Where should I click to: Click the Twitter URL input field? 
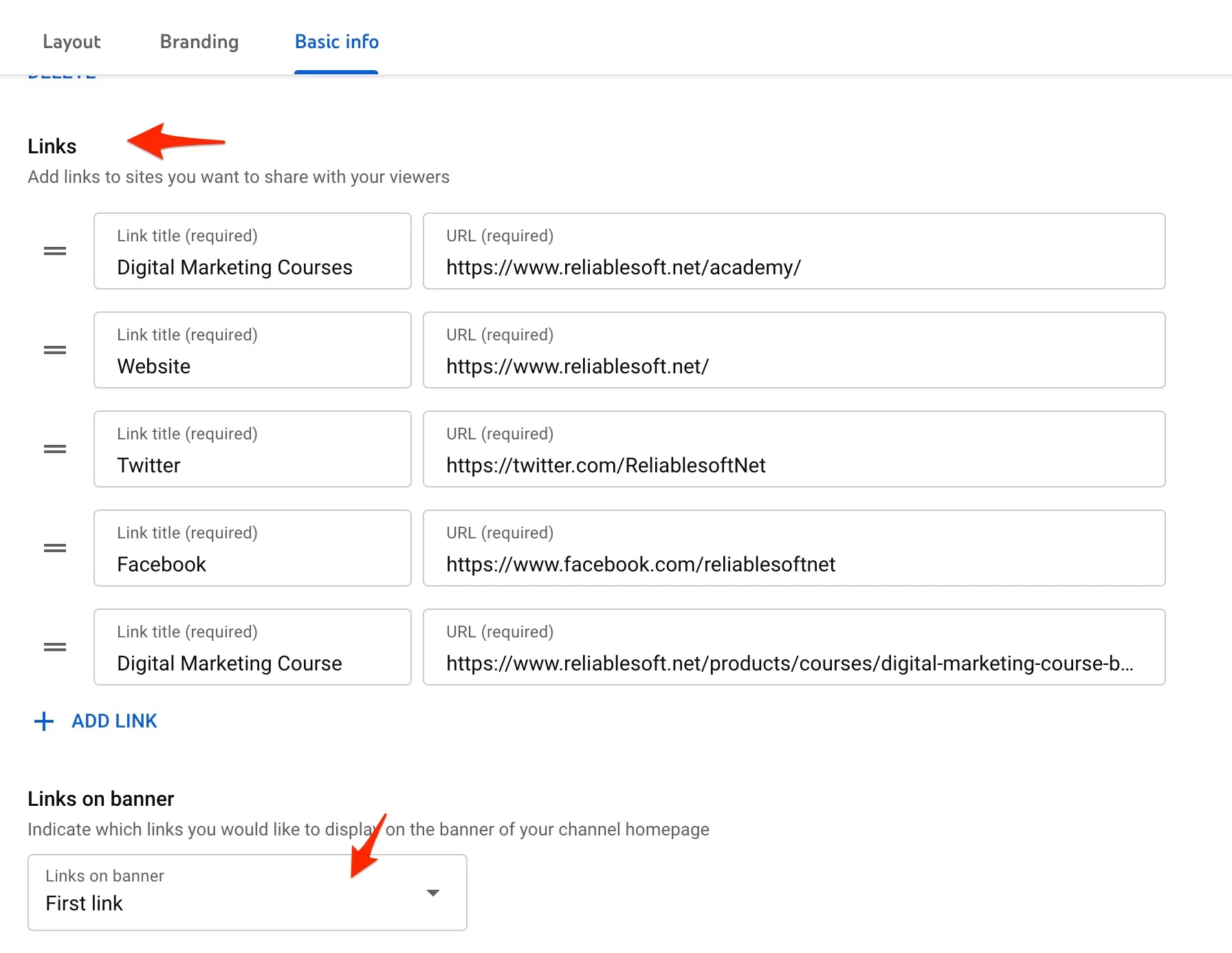pos(793,465)
